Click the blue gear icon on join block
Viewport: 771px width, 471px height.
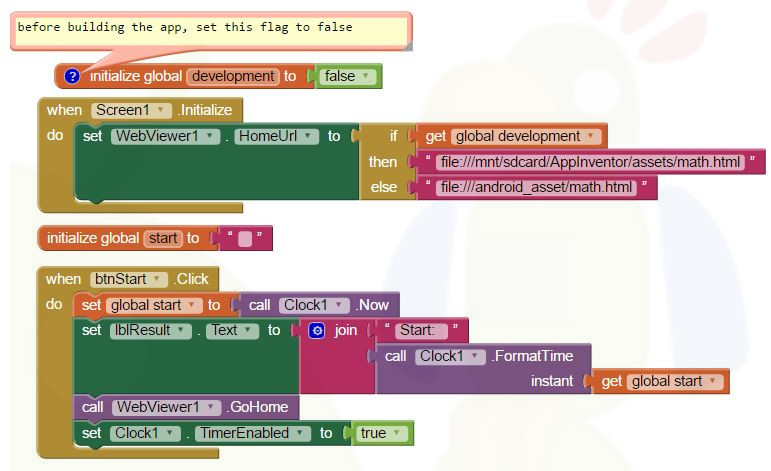[x=317, y=330]
